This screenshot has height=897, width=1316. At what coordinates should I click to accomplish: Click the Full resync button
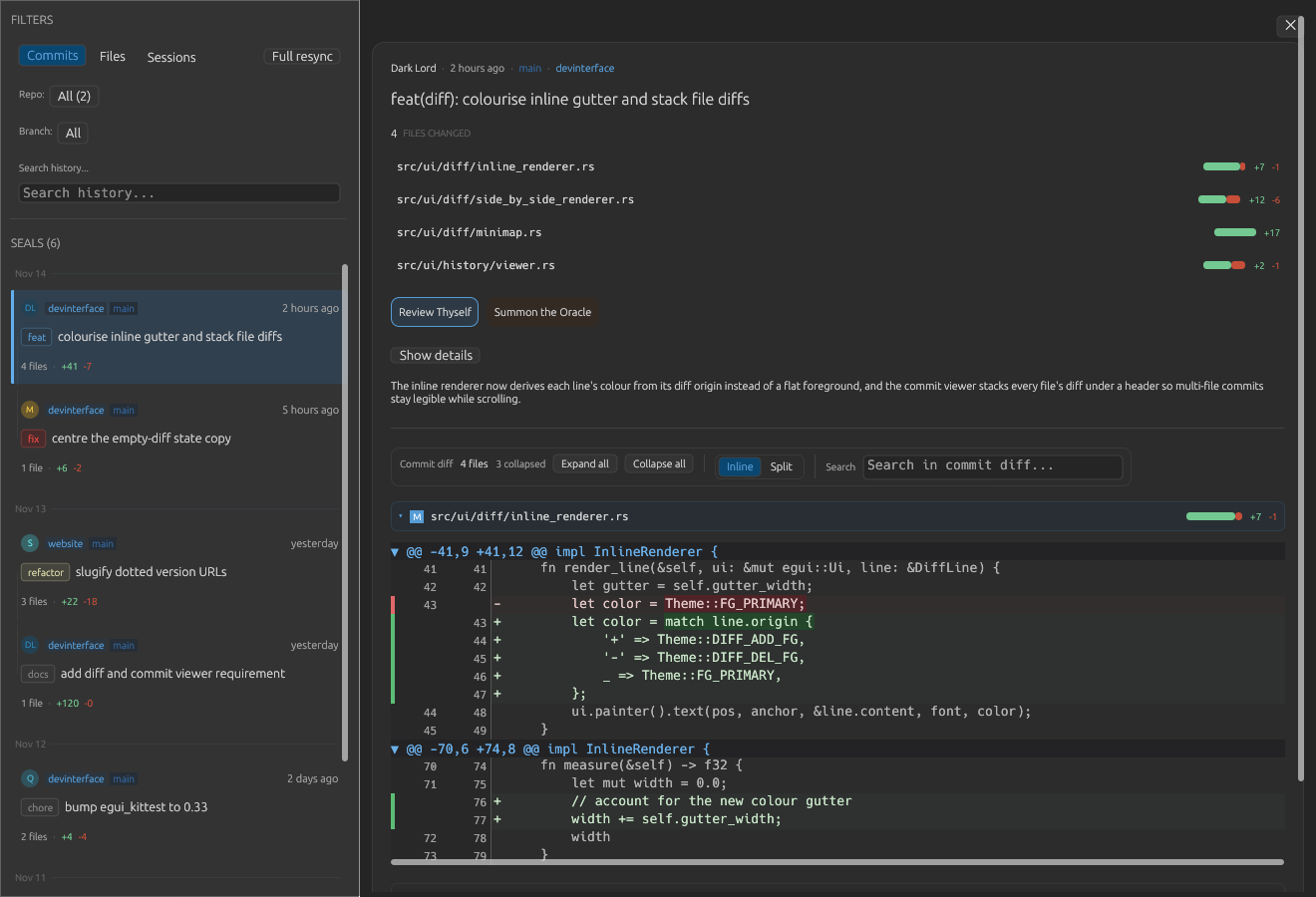[x=302, y=57]
